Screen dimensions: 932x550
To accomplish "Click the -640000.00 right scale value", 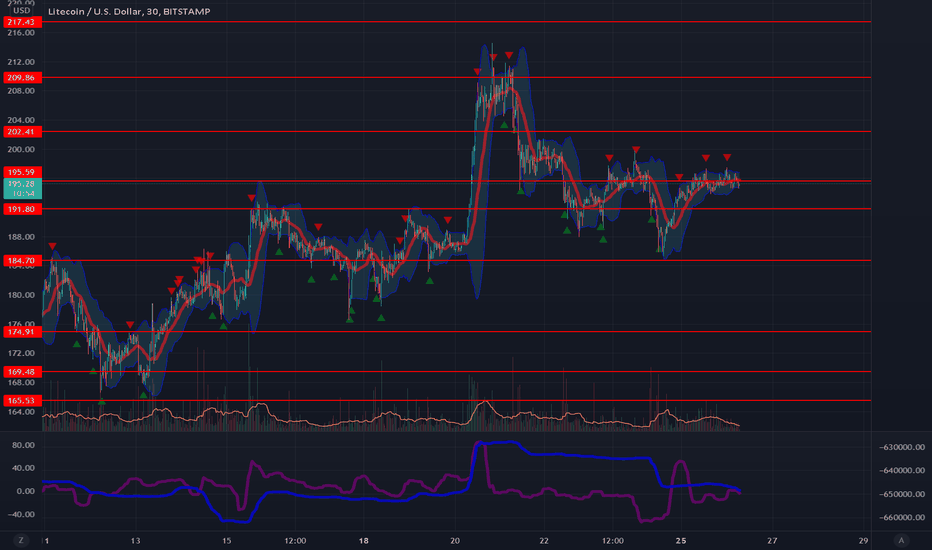I will (x=902, y=470).
